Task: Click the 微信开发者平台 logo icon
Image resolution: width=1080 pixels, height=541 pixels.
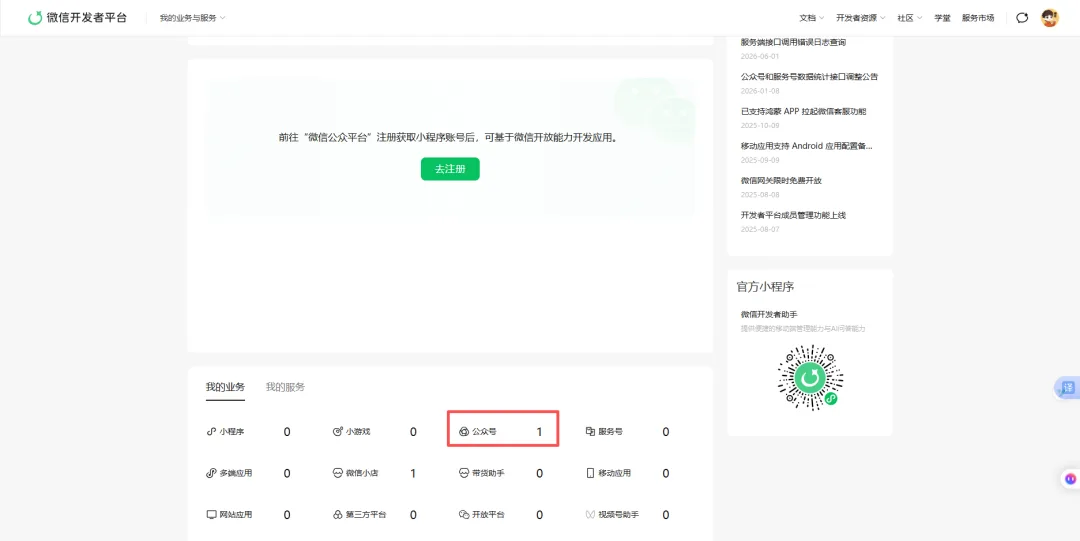Action: pos(34,18)
